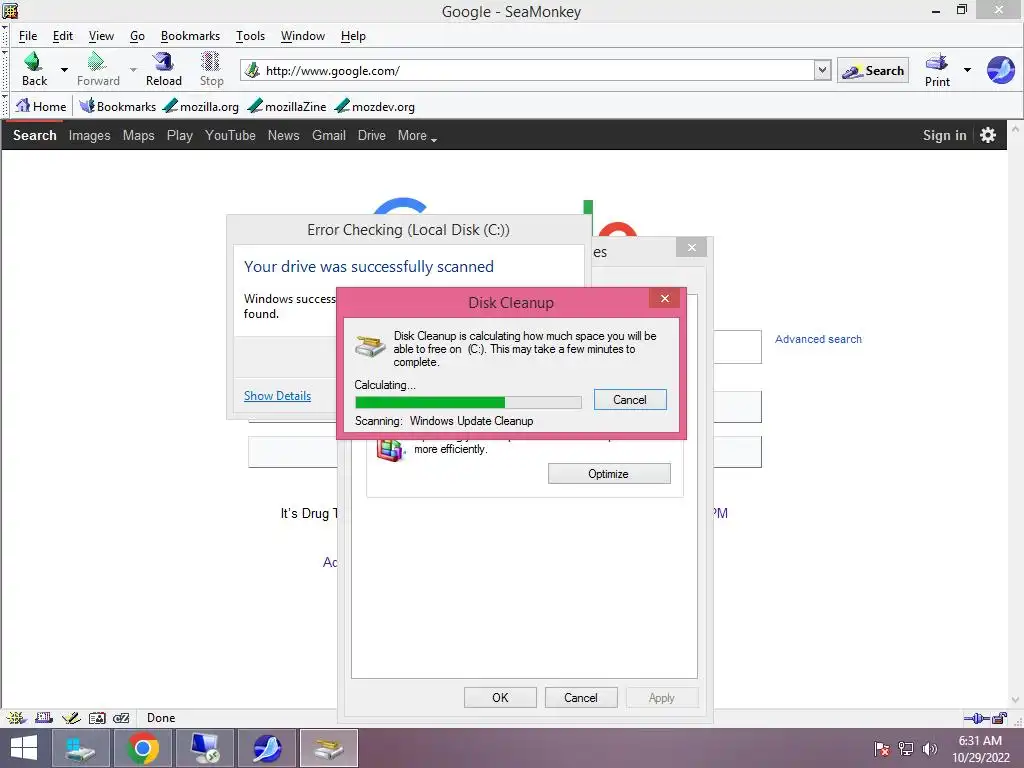
Task: Open the Help menu
Action: click(x=353, y=36)
